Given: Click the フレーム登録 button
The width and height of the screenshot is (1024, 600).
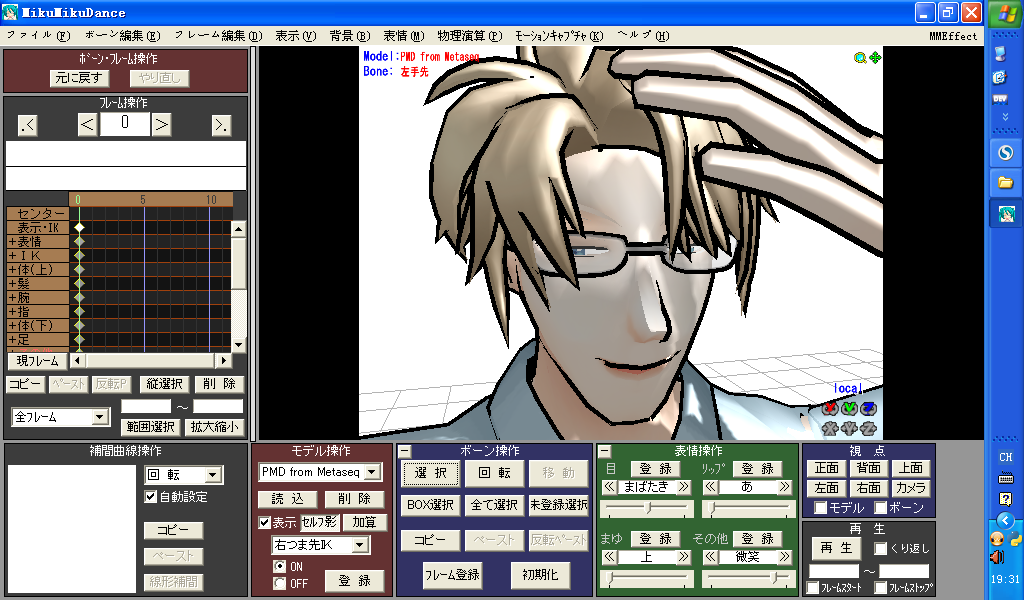Looking at the screenshot, I should tap(452, 575).
